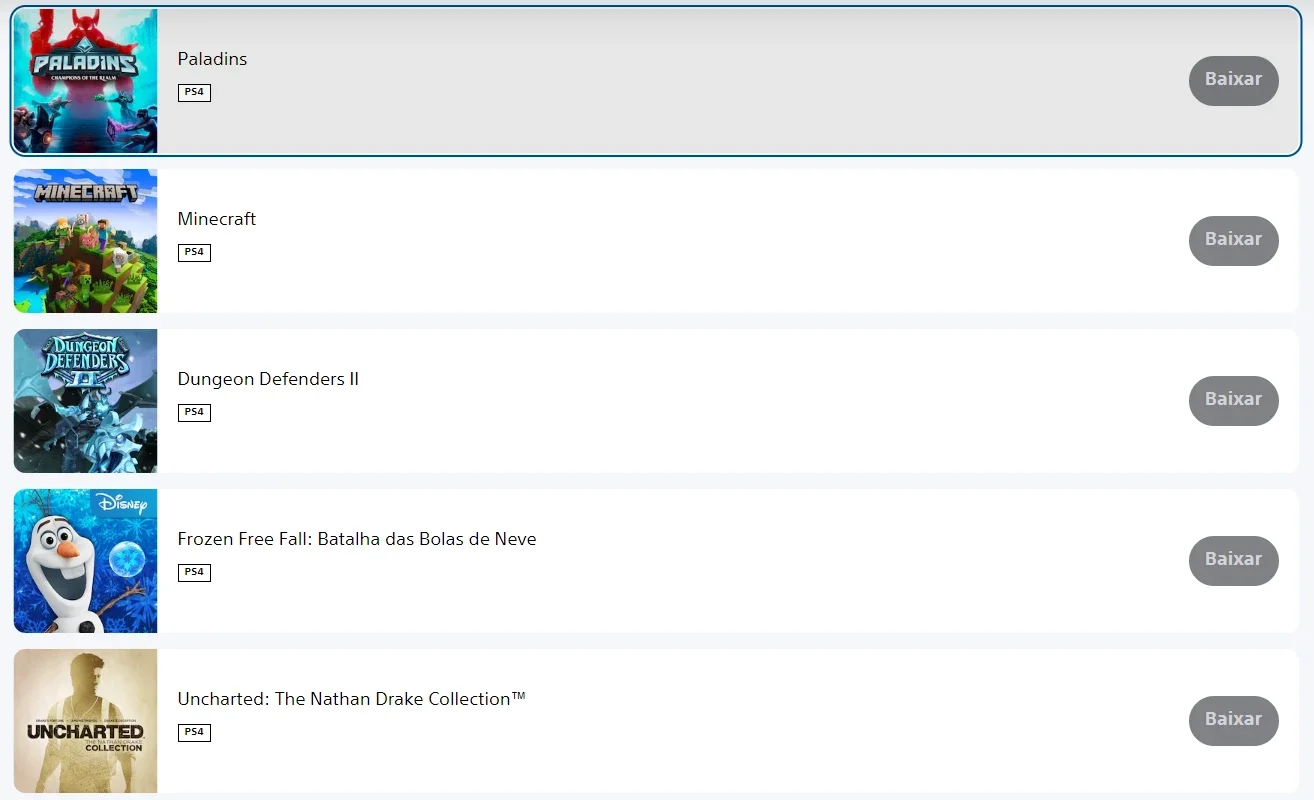Click Baixar button for Paladins
Viewport: 1314px width, 800px height.
[1233, 81]
